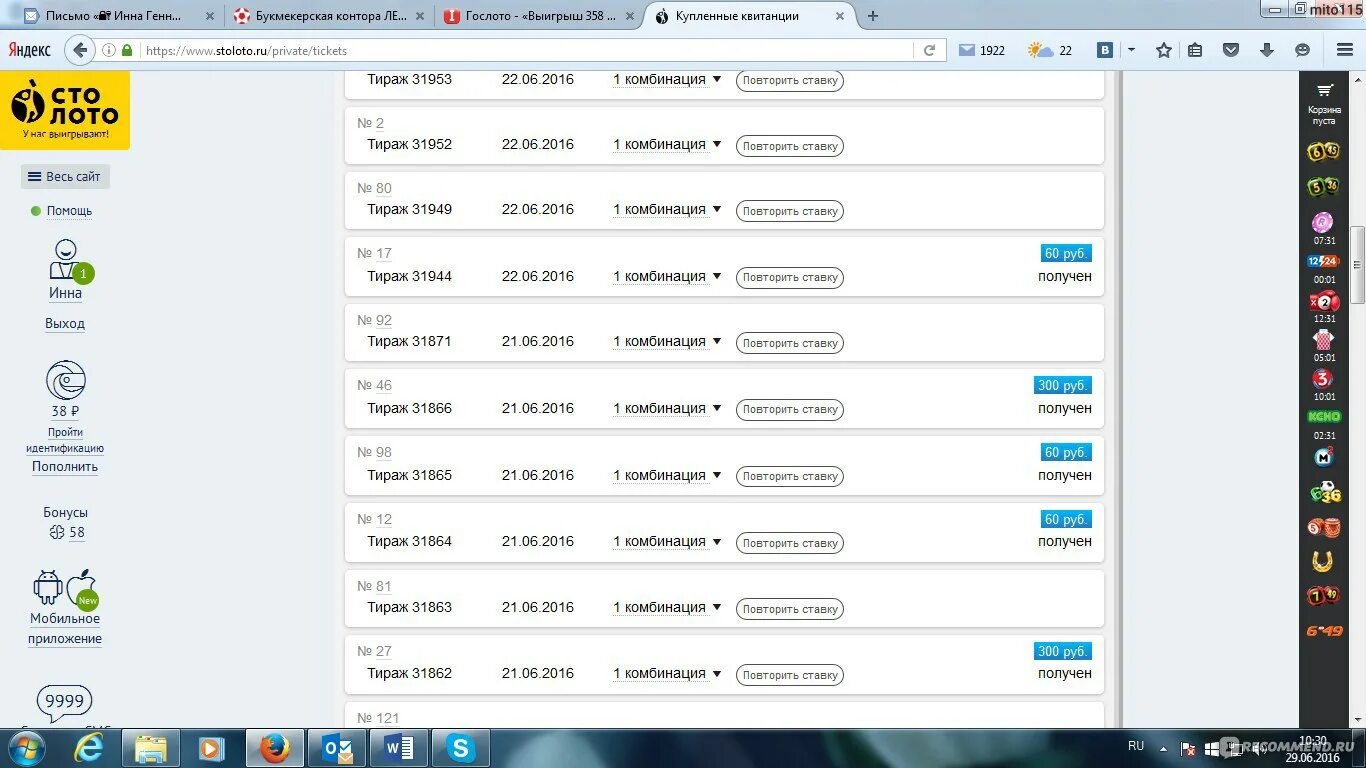Open the 12/24 lottery icon

(x=1323, y=261)
